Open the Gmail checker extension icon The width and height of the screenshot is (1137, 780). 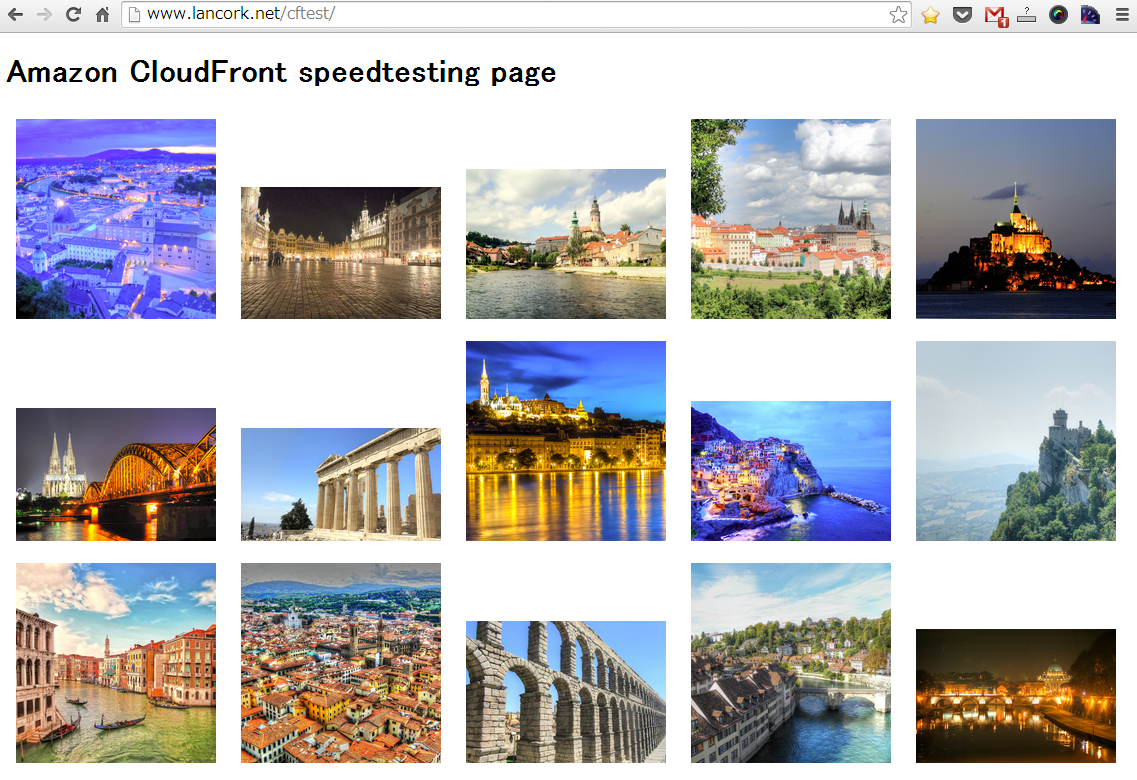tap(996, 15)
